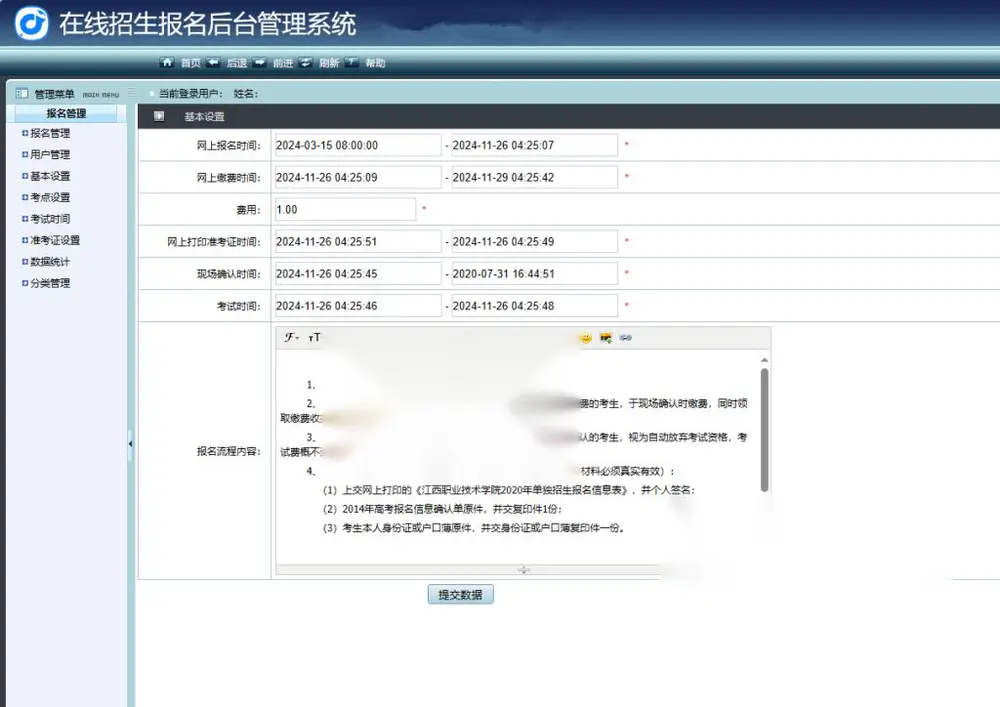
Task: Open 考点设置 in the sidebar
Action: pyautogui.click(x=50, y=198)
